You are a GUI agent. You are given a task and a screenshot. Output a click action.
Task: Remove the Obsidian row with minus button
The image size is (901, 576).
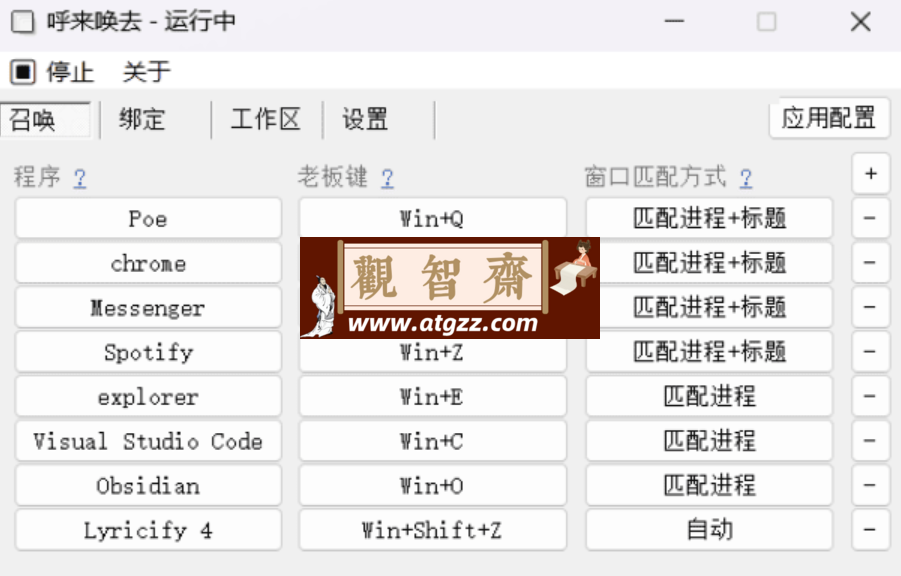[871, 485]
